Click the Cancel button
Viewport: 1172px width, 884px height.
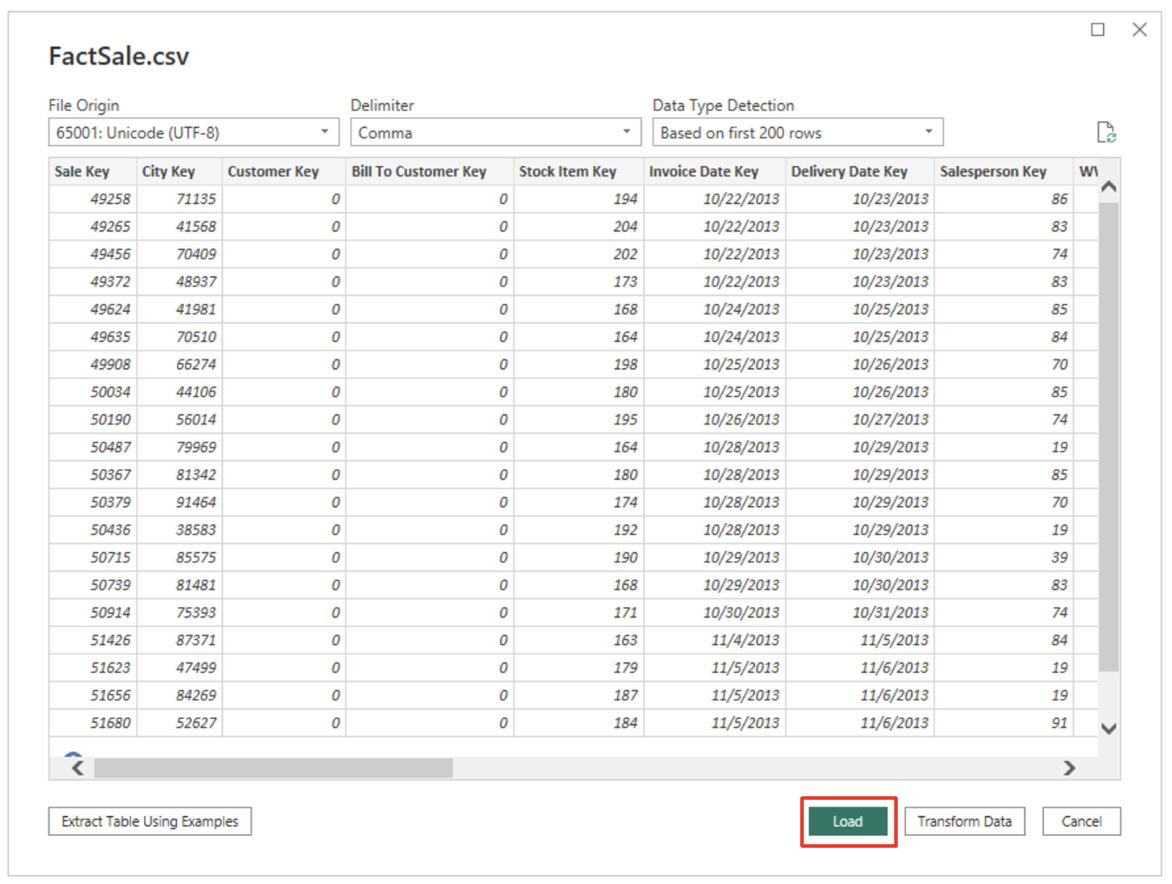pyautogui.click(x=1082, y=821)
